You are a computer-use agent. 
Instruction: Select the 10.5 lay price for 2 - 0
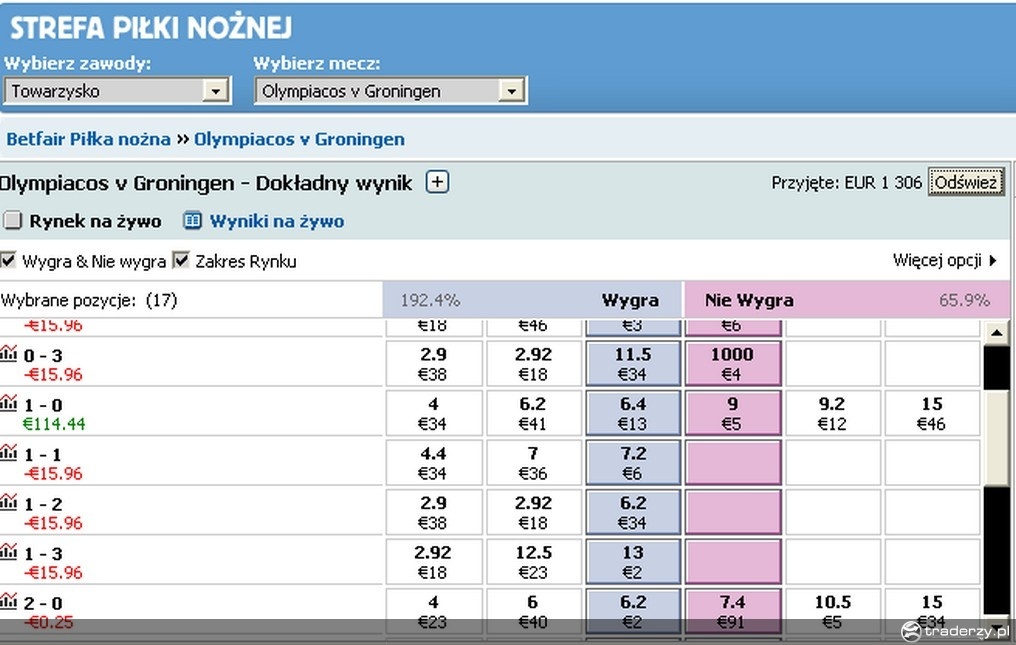(832, 611)
